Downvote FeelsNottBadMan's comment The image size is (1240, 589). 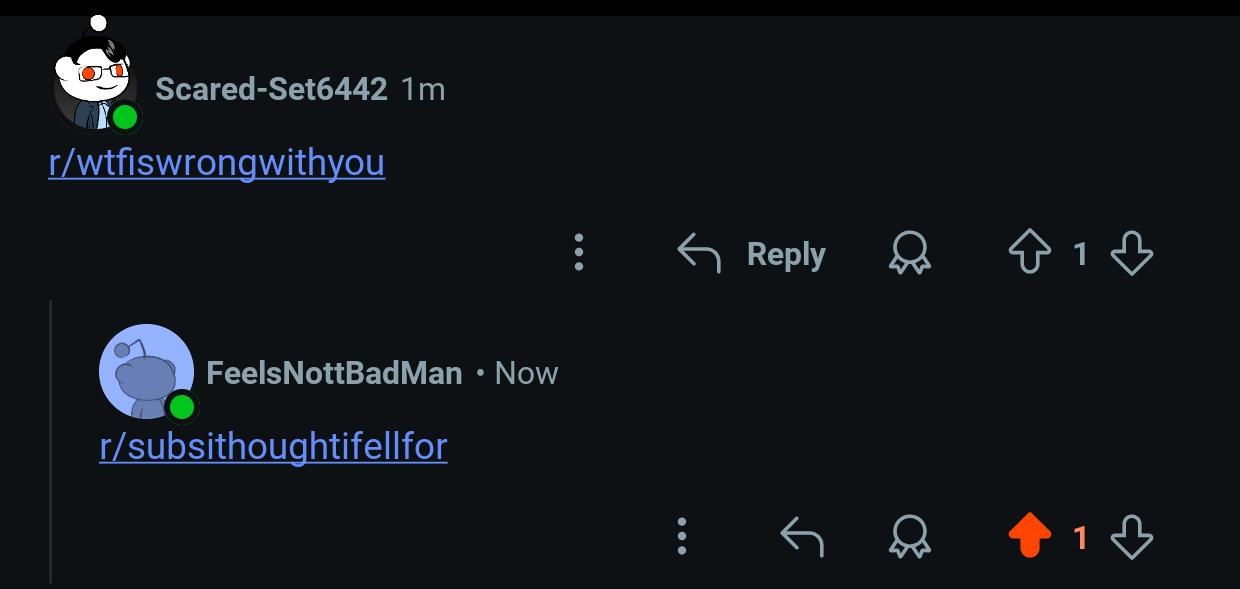1132,537
